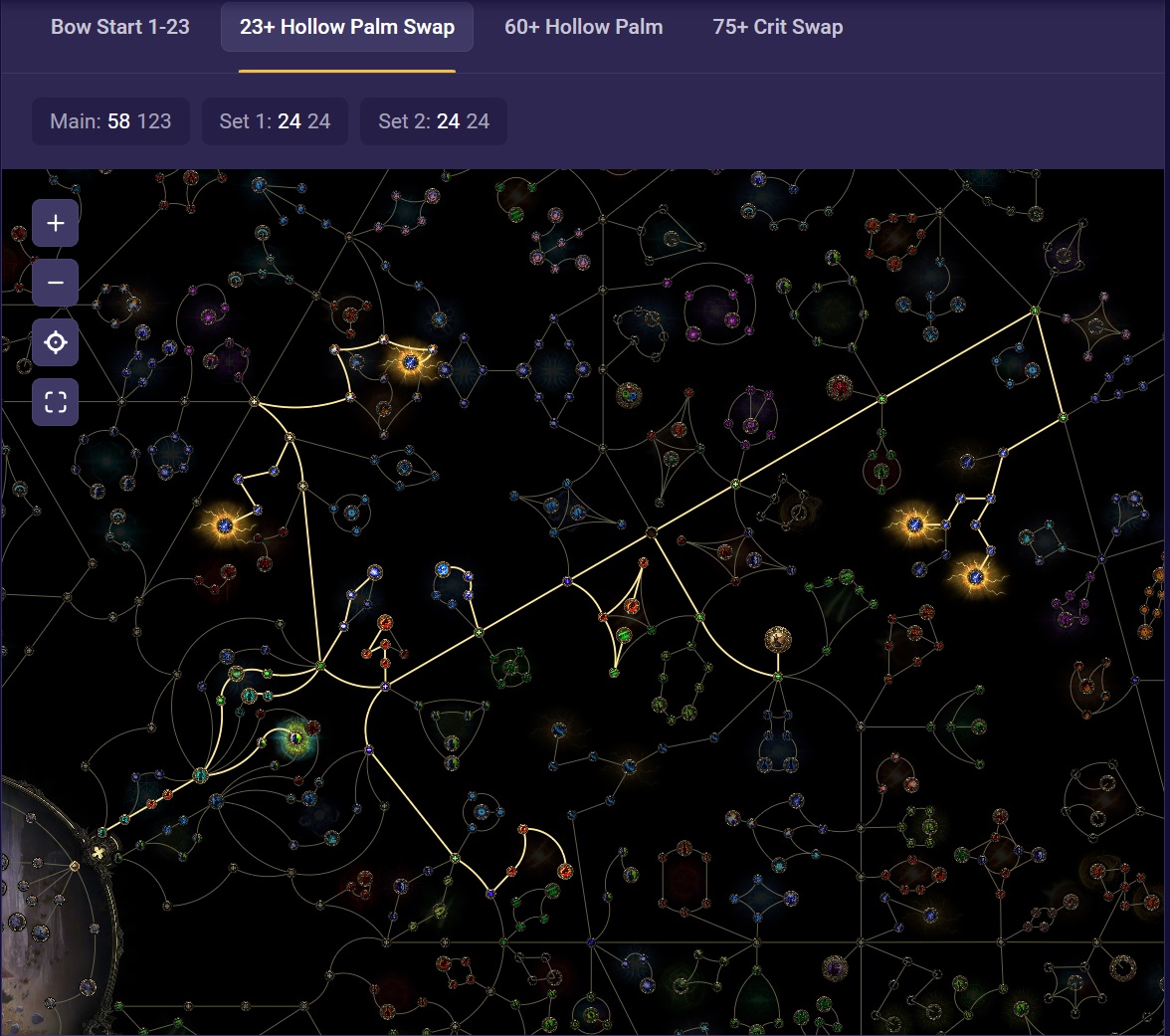Select the topmost lightning-glowing blue node
The width and height of the screenshot is (1170, 1036).
click(410, 362)
